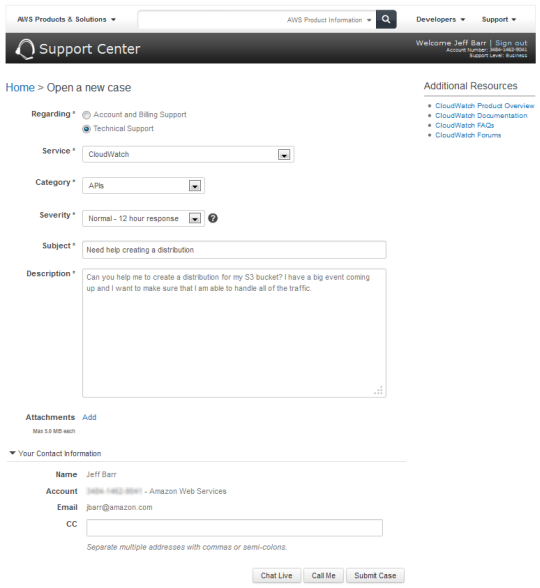Open the Severity dropdown list
This screenshot has height=588, width=540.
[x=143, y=218]
